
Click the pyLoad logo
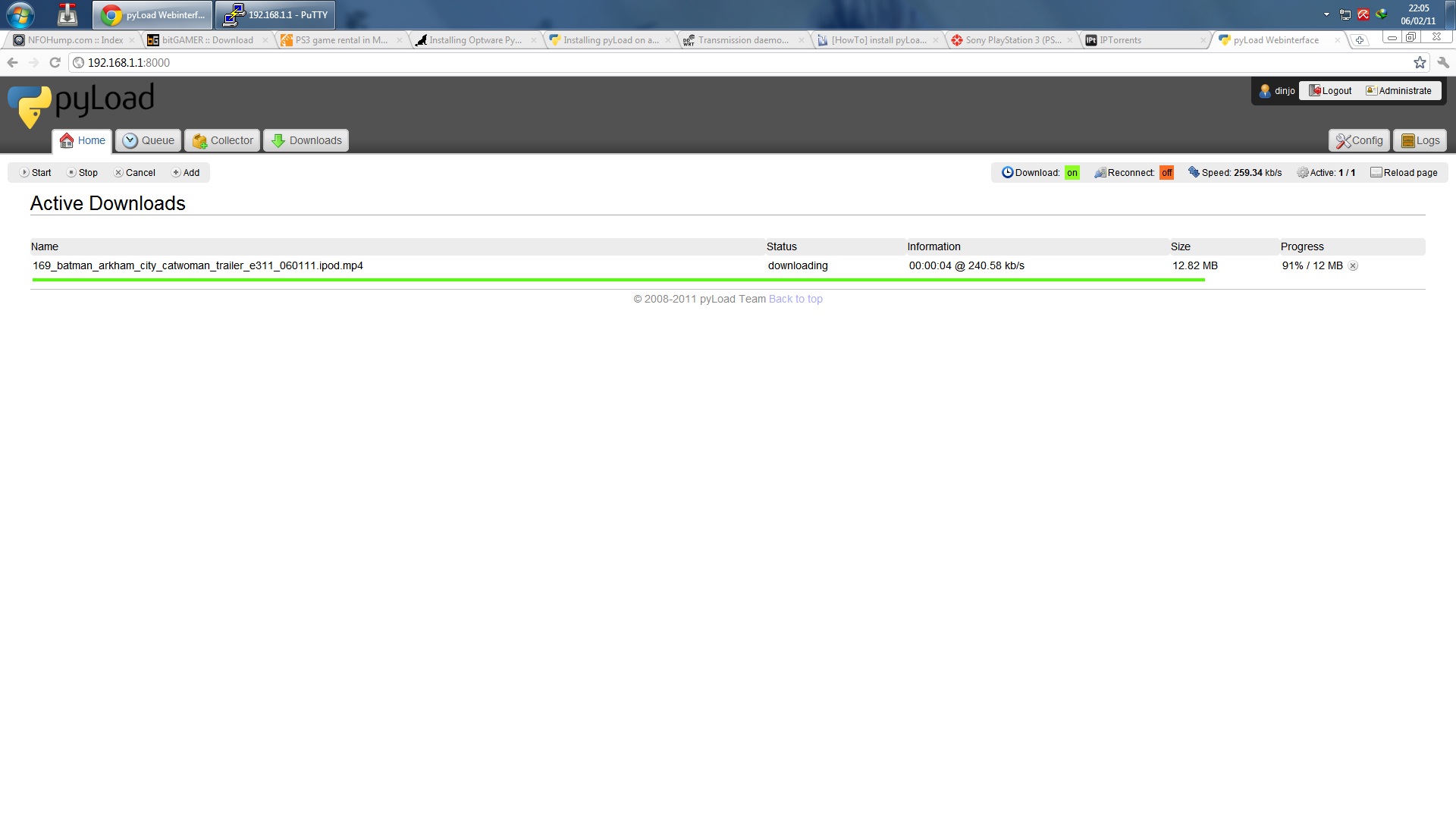click(x=81, y=105)
